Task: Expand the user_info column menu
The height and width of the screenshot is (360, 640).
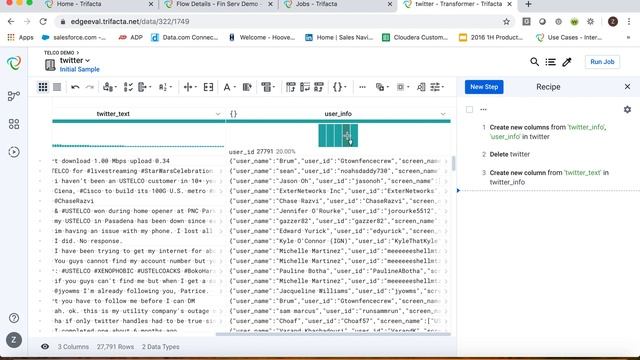Action: pos(443,114)
